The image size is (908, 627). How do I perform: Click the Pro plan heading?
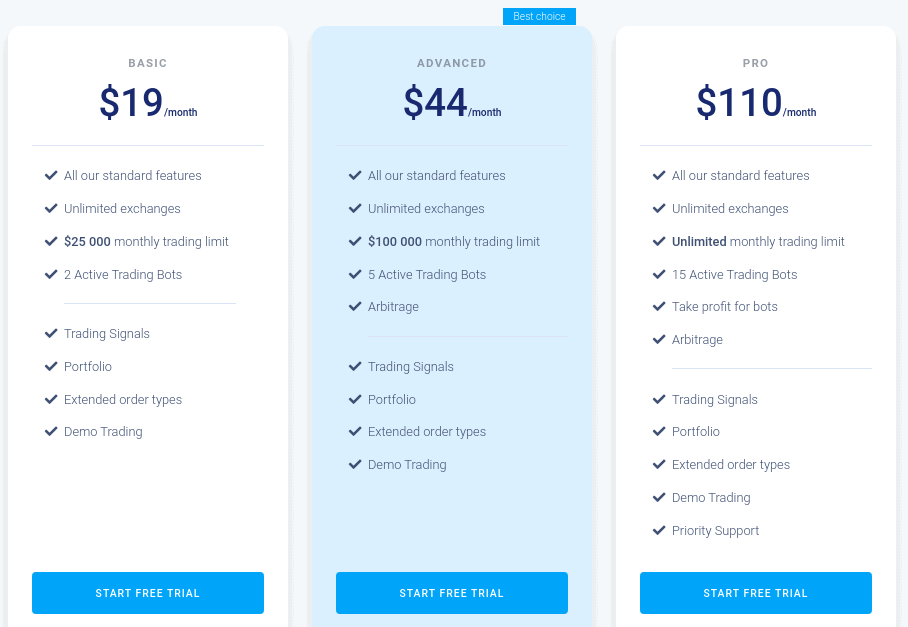coord(756,63)
